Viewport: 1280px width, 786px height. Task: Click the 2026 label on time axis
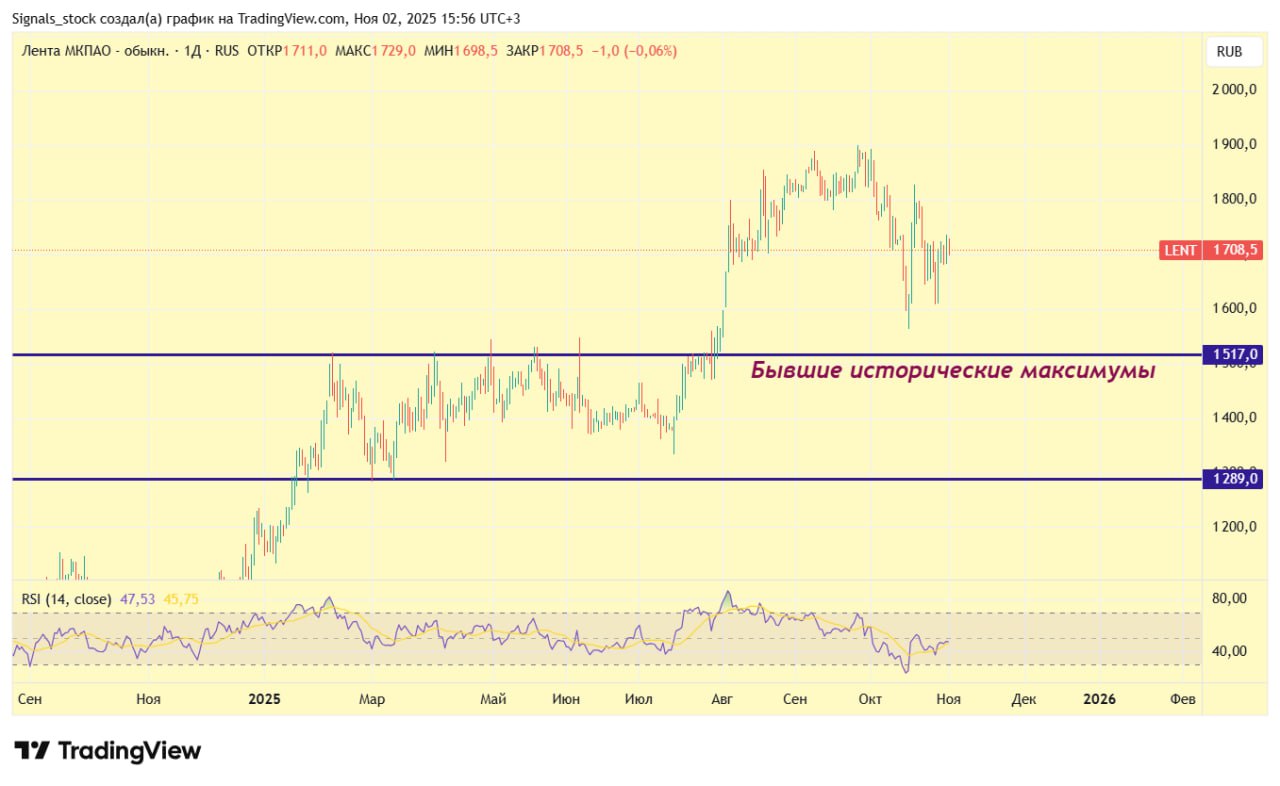tap(1100, 699)
